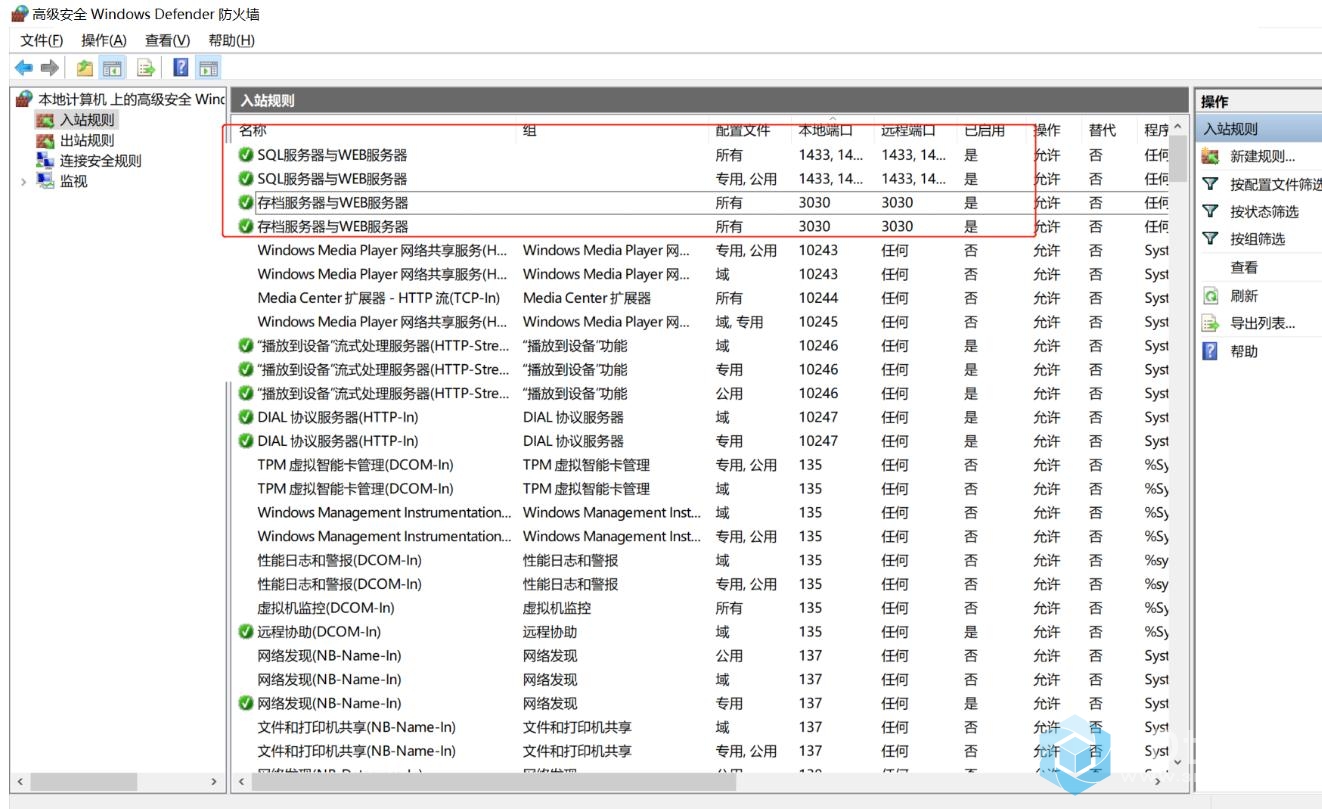Select rule TPM 虚拟智能卡管理(DCOM-In) with 域 profile
The width and height of the screenshot is (1322, 809).
click(x=355, y=489)
